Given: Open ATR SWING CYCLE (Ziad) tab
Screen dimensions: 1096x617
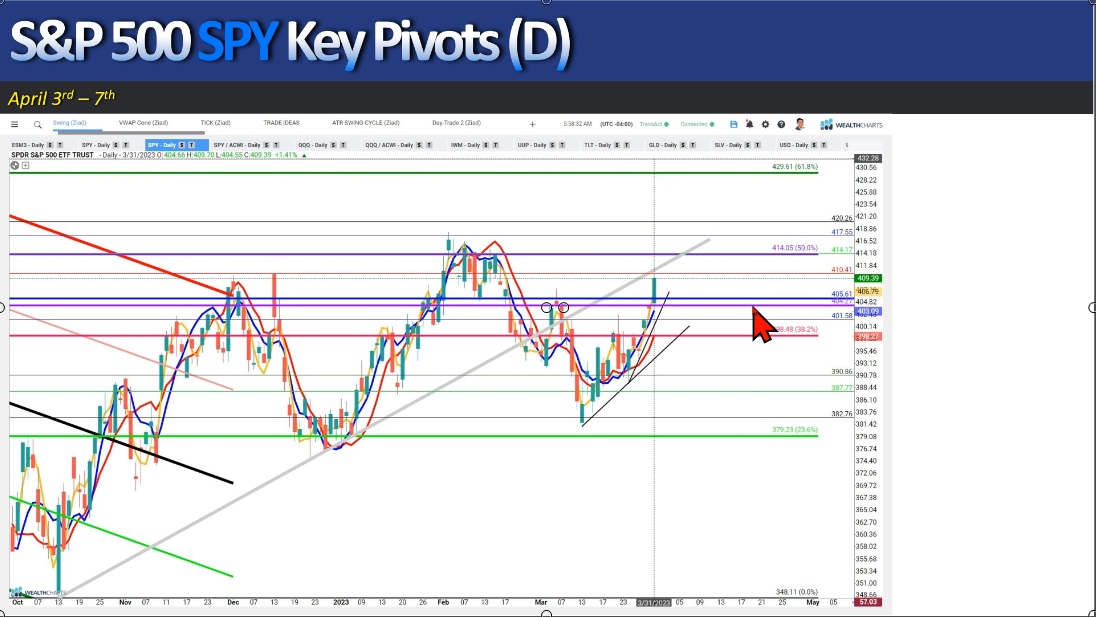Looking at the screenshot, I should click(366, 123).
